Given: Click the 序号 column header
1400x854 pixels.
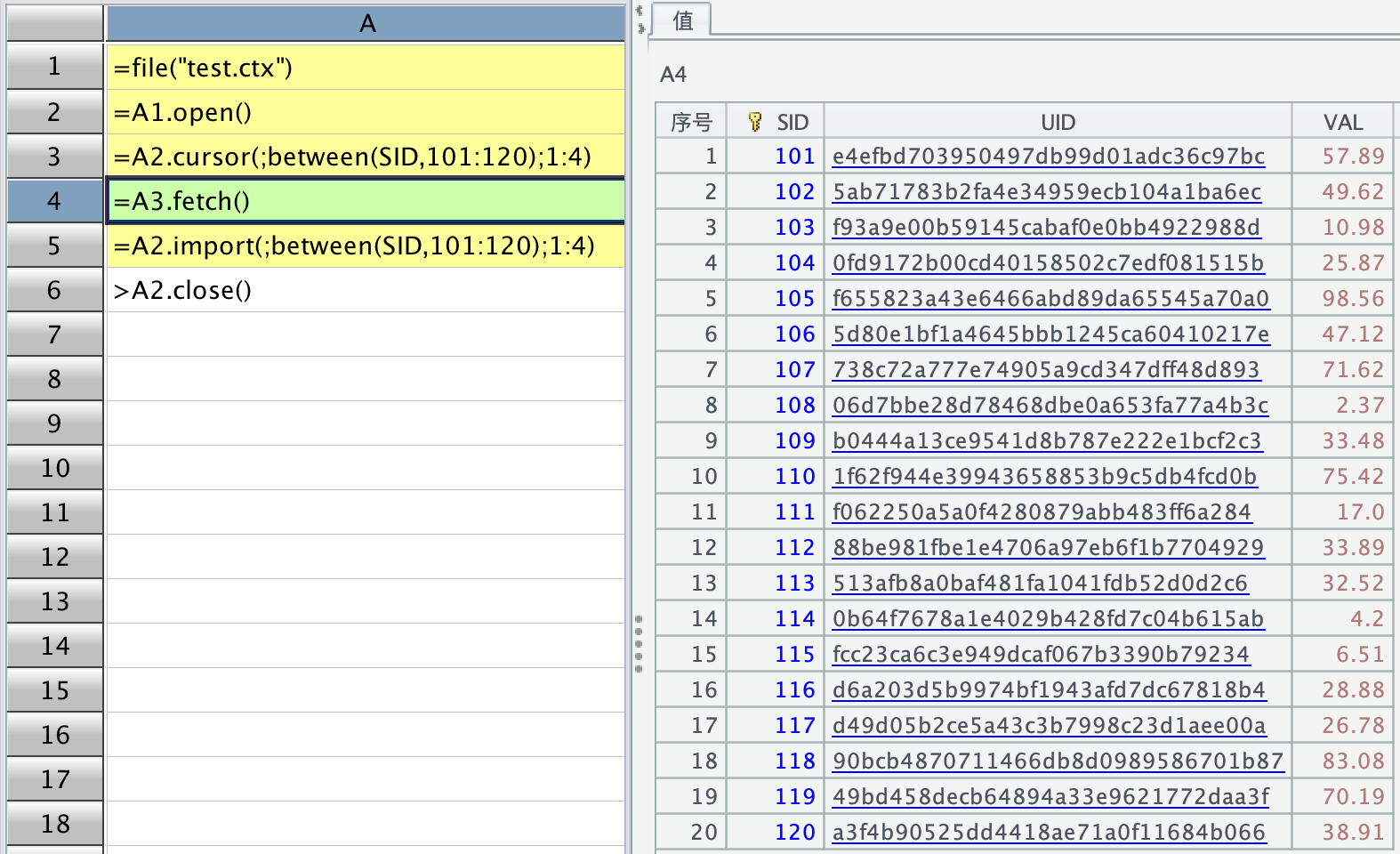Looking at the screenshot, I should 691,122.
